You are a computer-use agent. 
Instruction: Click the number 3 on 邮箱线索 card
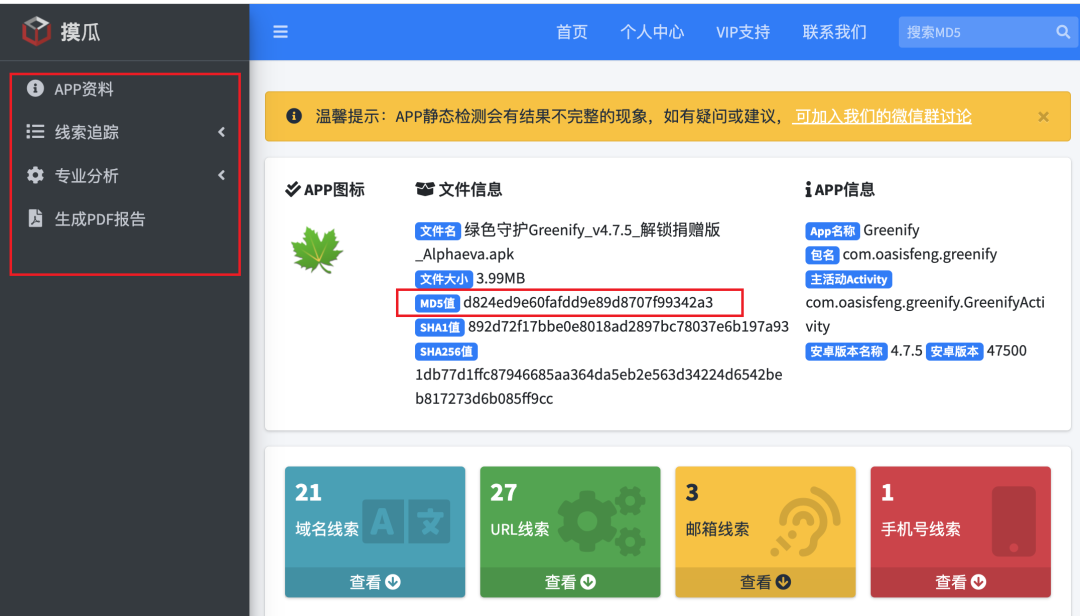pos(692,492)
